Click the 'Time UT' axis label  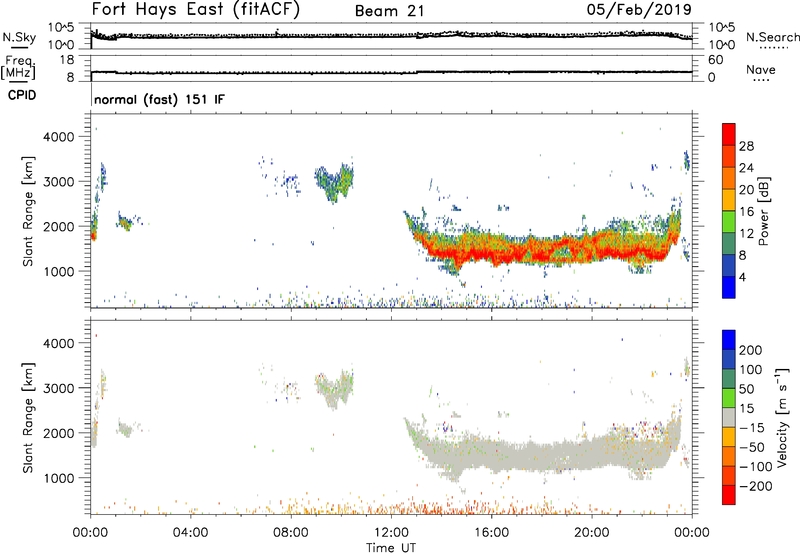(391, 548)
